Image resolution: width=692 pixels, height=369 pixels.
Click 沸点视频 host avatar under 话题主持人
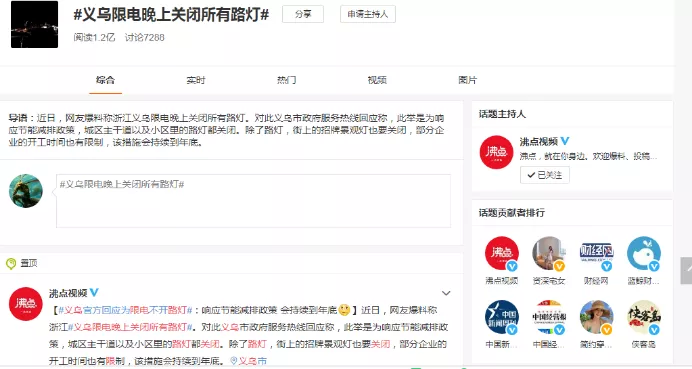pyautogui.click(x=496, y=152)
